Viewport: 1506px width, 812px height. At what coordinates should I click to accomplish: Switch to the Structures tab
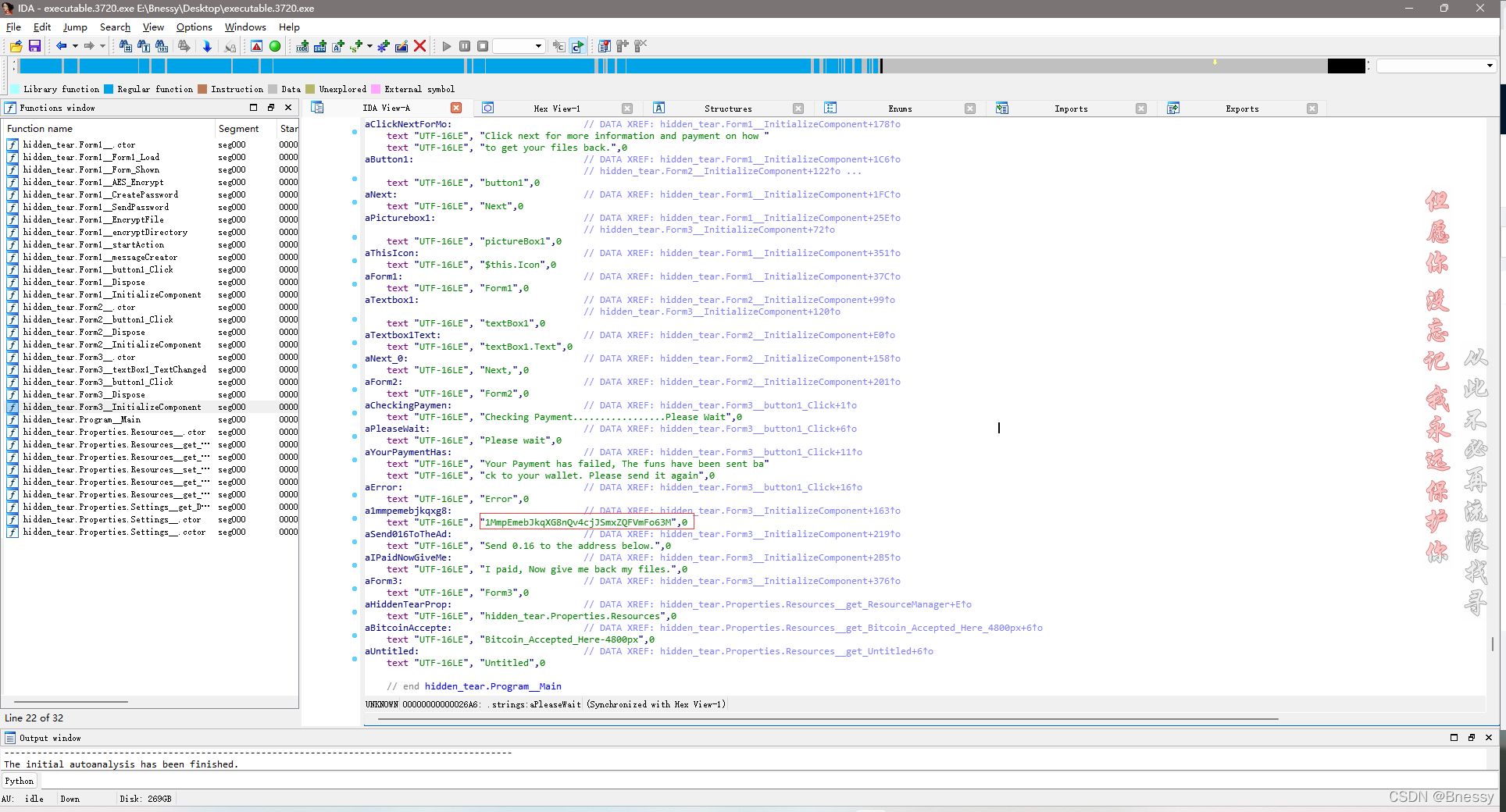coord(728,109)
